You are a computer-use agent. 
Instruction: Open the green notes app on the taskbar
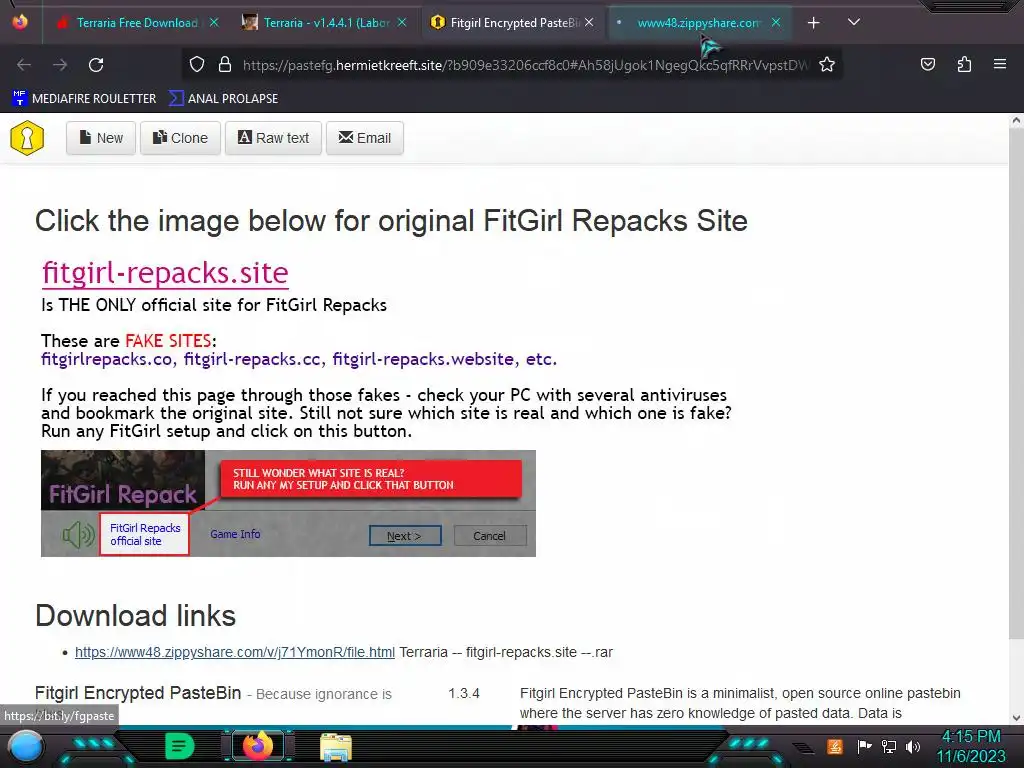point(180,746)
